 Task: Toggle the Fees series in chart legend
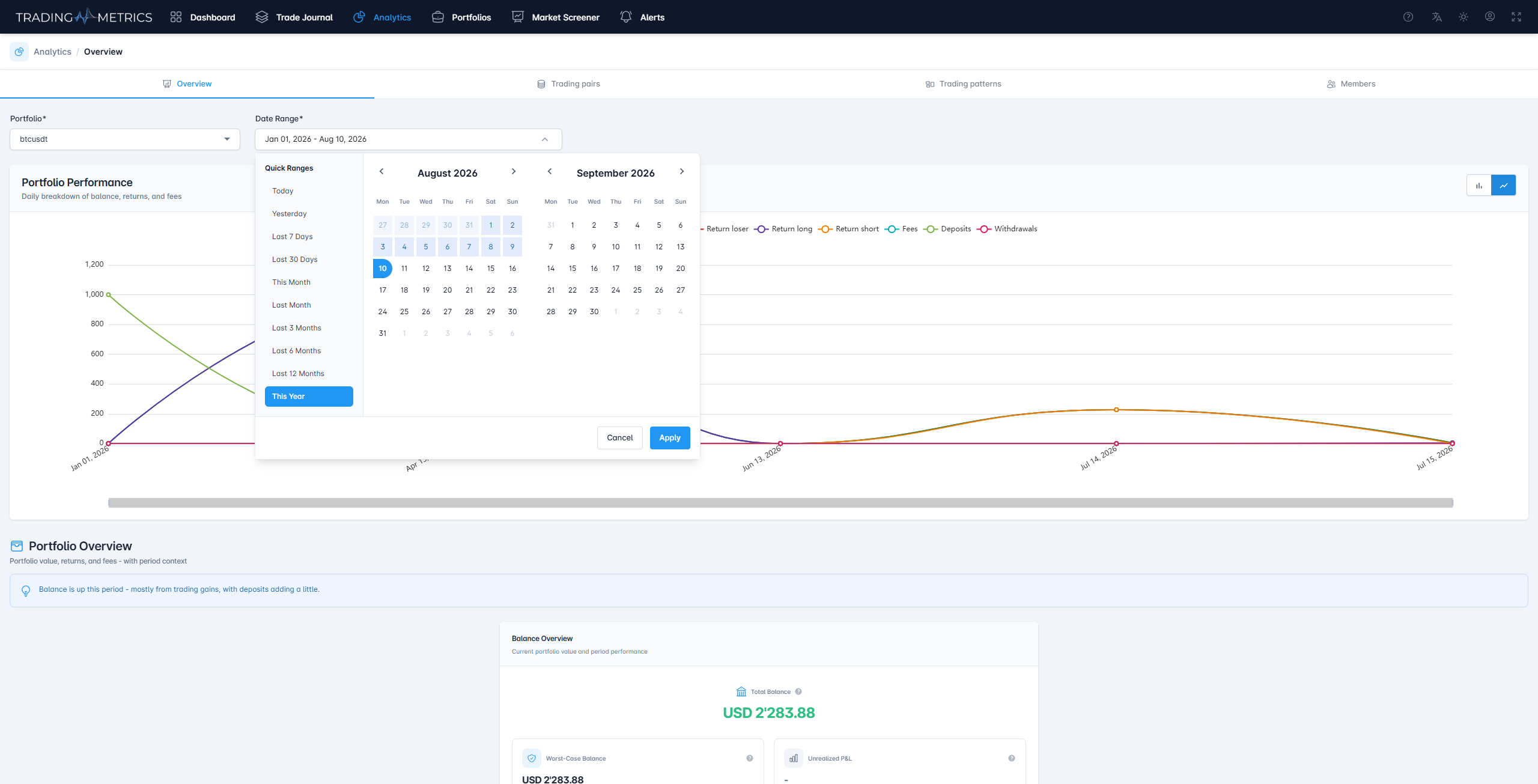[902, 229]
